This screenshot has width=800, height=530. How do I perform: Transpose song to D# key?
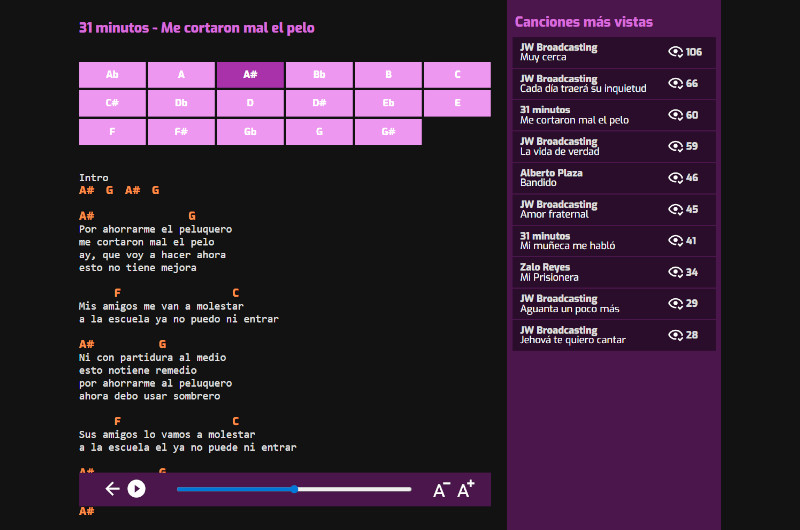pos(319,103)
